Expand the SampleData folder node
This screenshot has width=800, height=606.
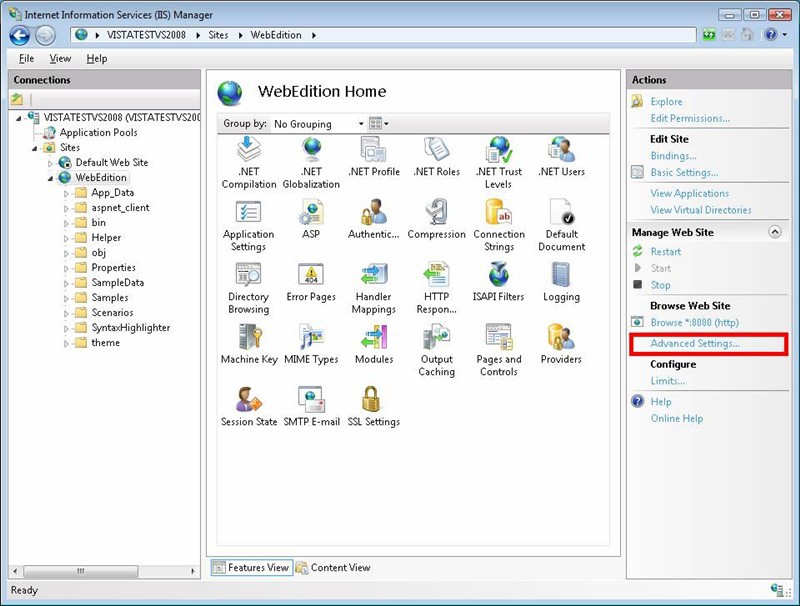pos(66,283)
